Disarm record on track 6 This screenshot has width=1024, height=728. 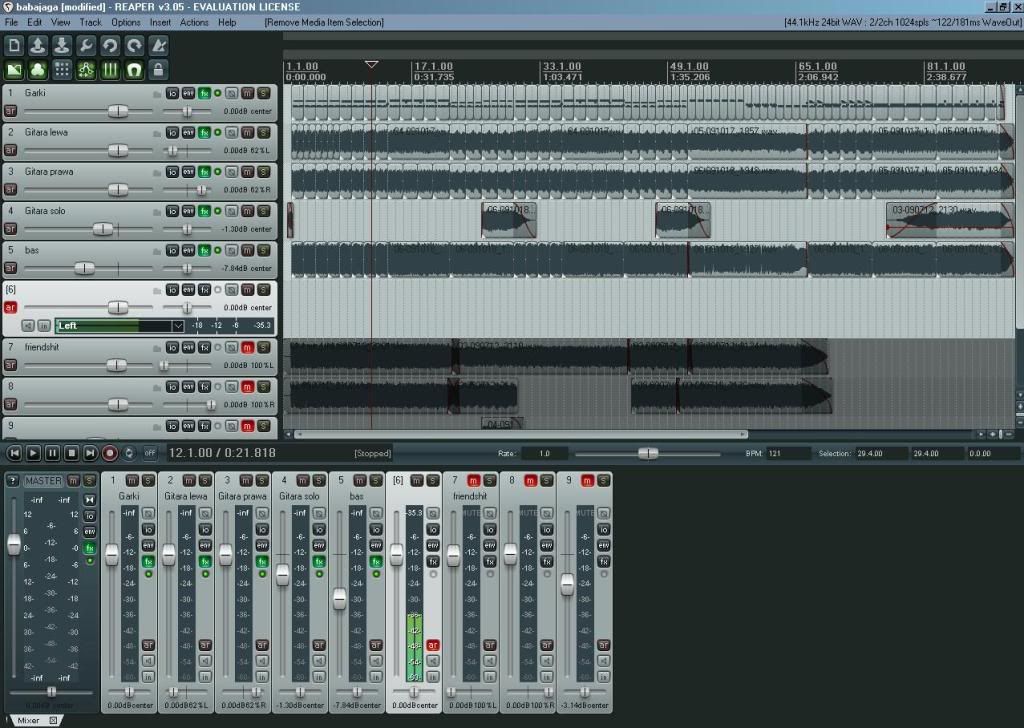coord(10,307)
